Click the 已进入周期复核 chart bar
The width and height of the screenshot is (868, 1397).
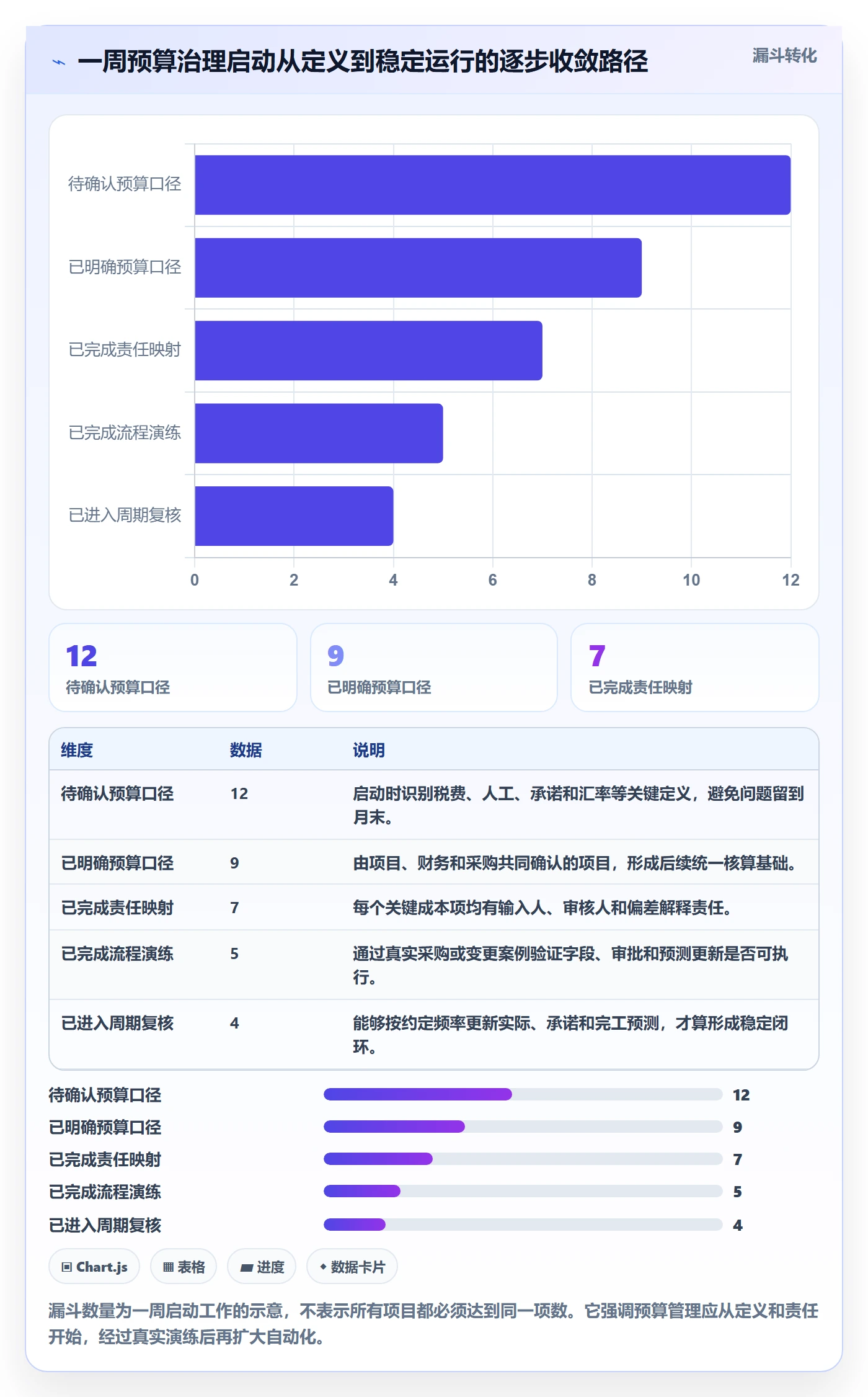(x=294, y=516)
